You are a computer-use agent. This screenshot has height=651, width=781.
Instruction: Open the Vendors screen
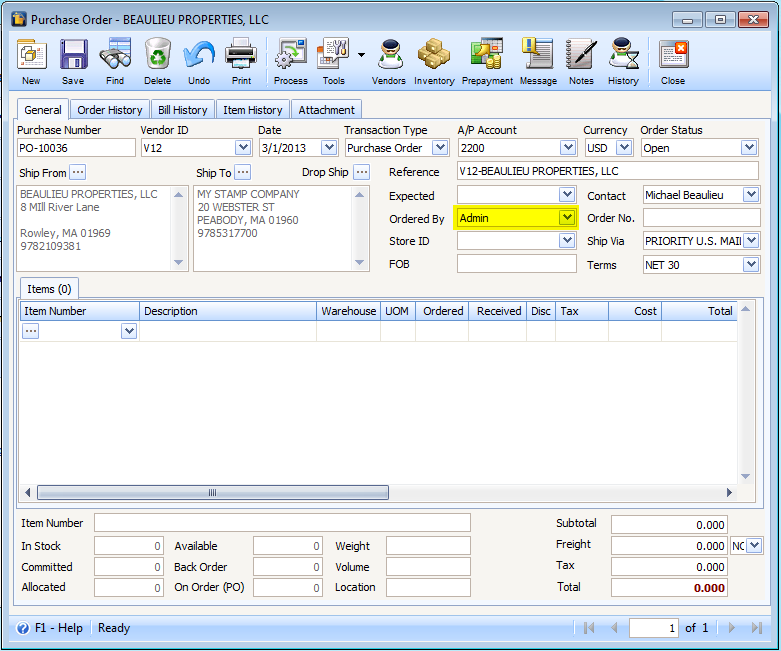click(390, 54)
